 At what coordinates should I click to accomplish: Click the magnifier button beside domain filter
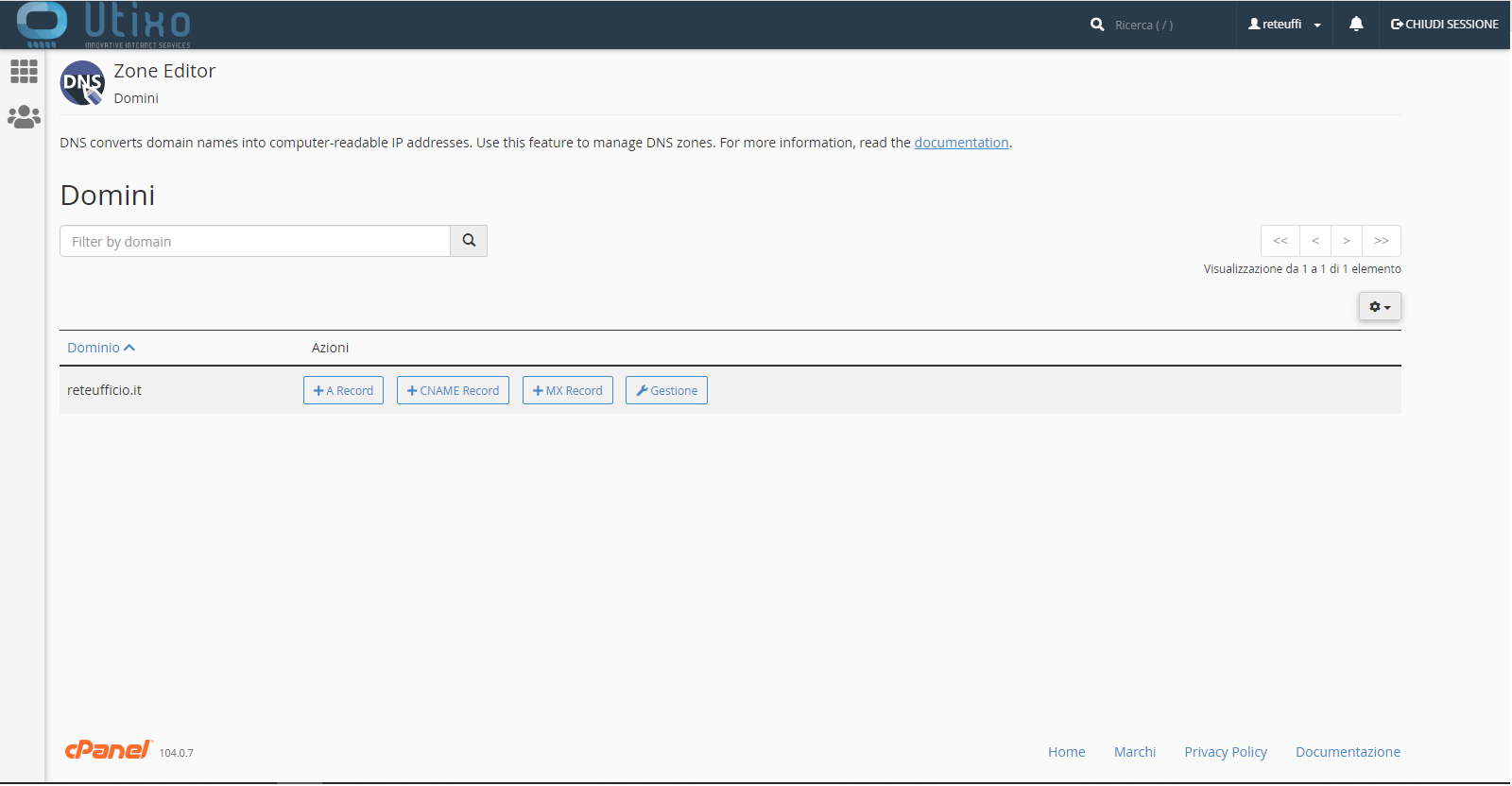469,241
